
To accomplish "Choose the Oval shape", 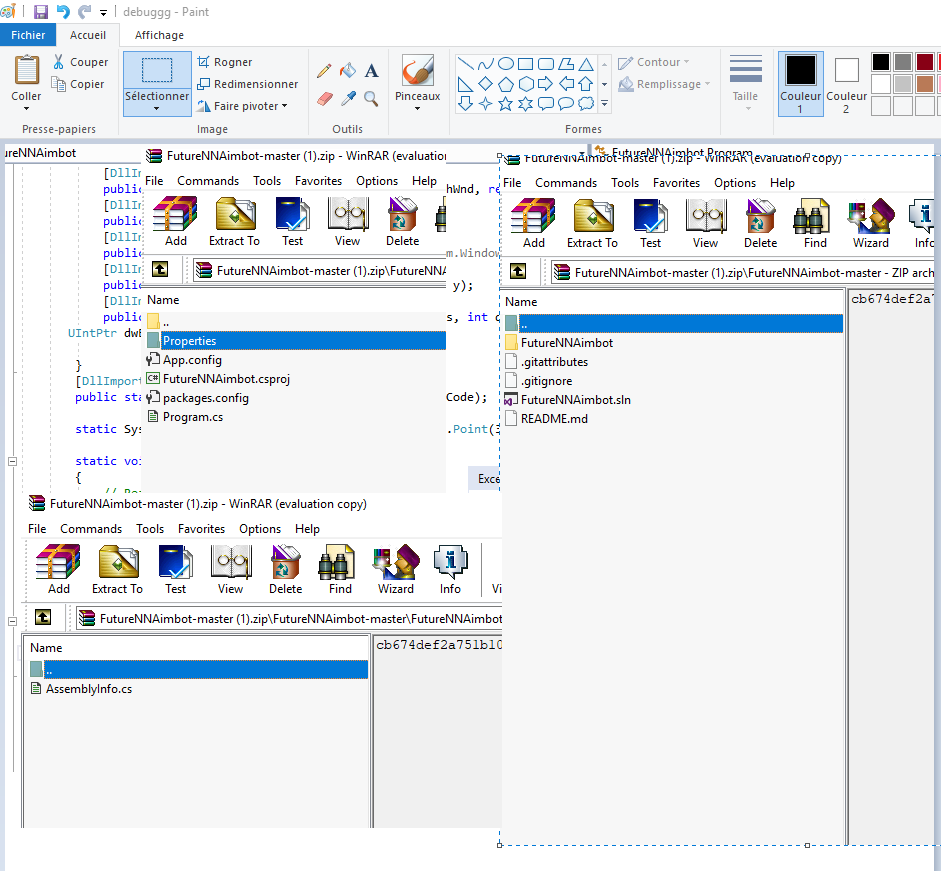I will point(506,64).
